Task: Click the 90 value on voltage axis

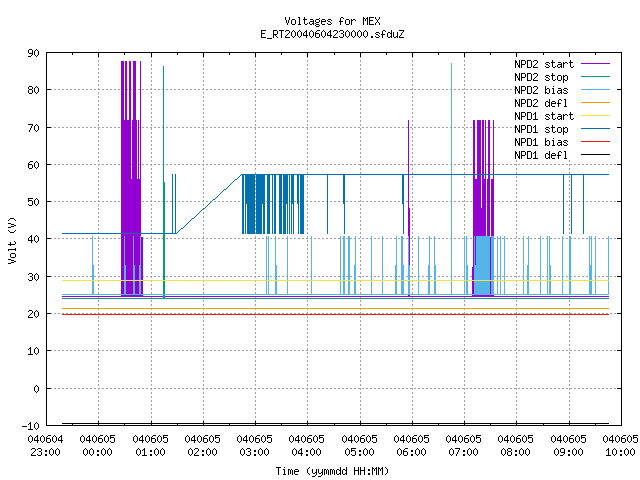Action: (x=33, y=53)
